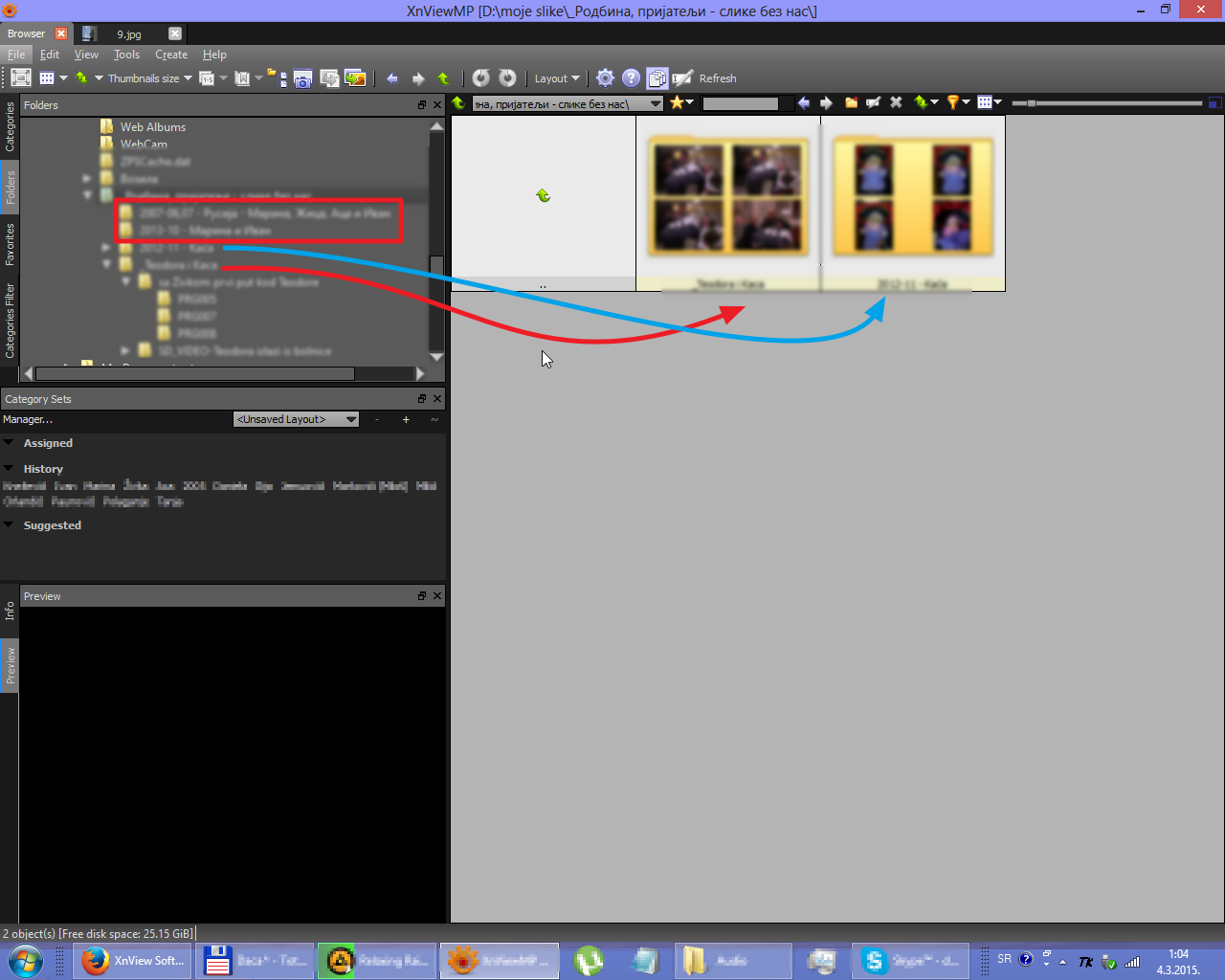Screen dimensions: 1225x980
Task: Open the folder path combo box dropdown
Action: 656,103
